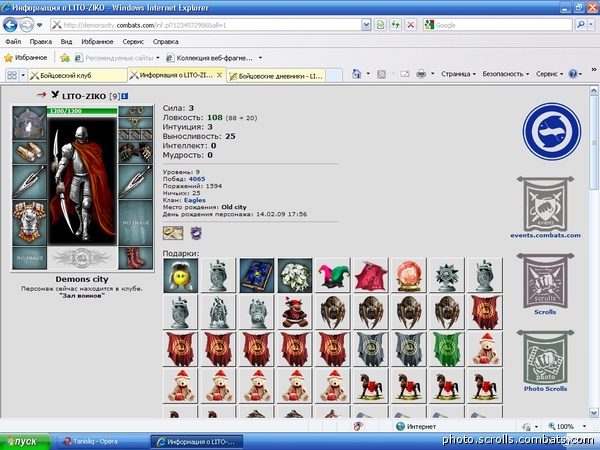The height and width of the screenshot is (450, 600).
Task: Open the address bar history dropdown
Action: (366, 25)
